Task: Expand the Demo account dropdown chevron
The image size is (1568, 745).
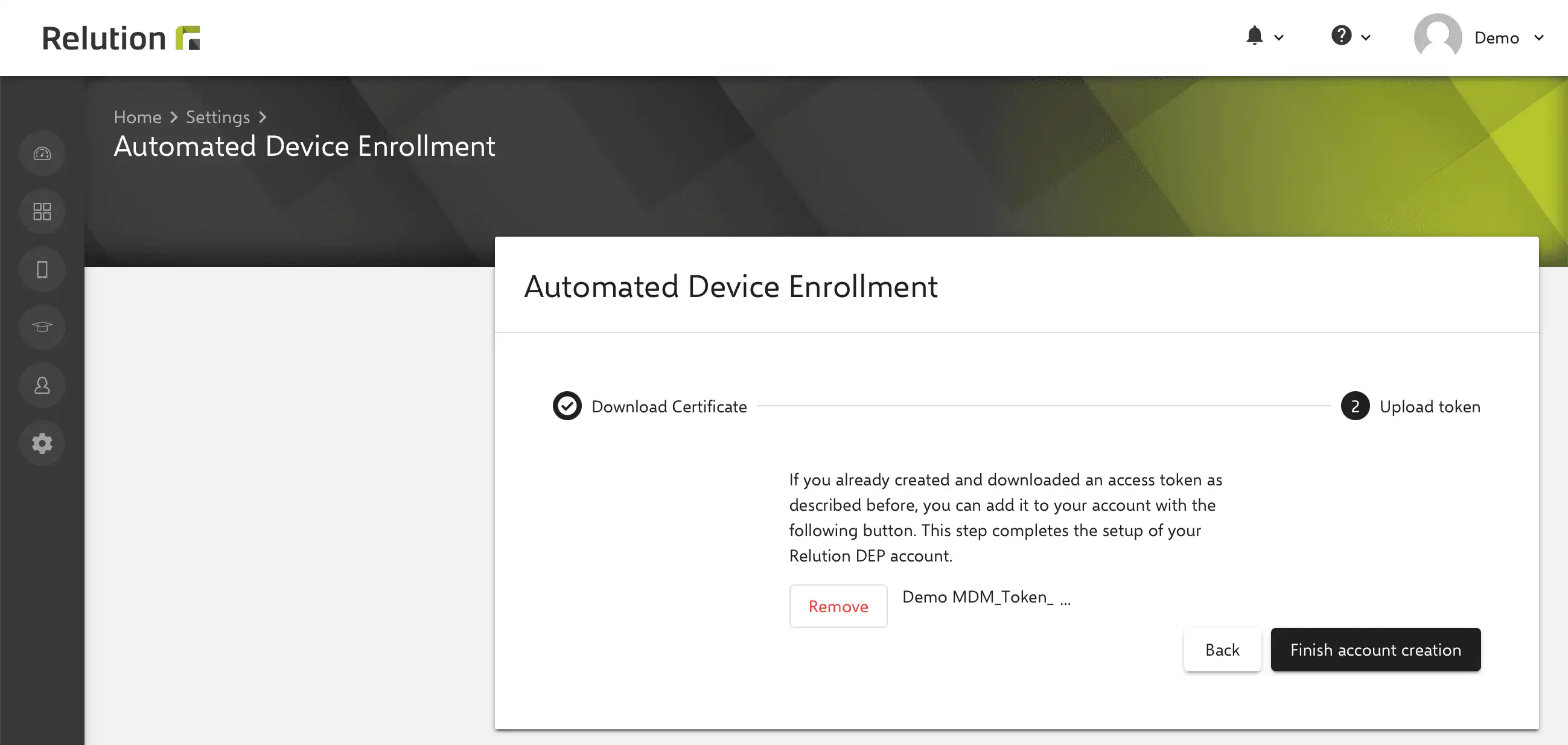Action: 1539,38
